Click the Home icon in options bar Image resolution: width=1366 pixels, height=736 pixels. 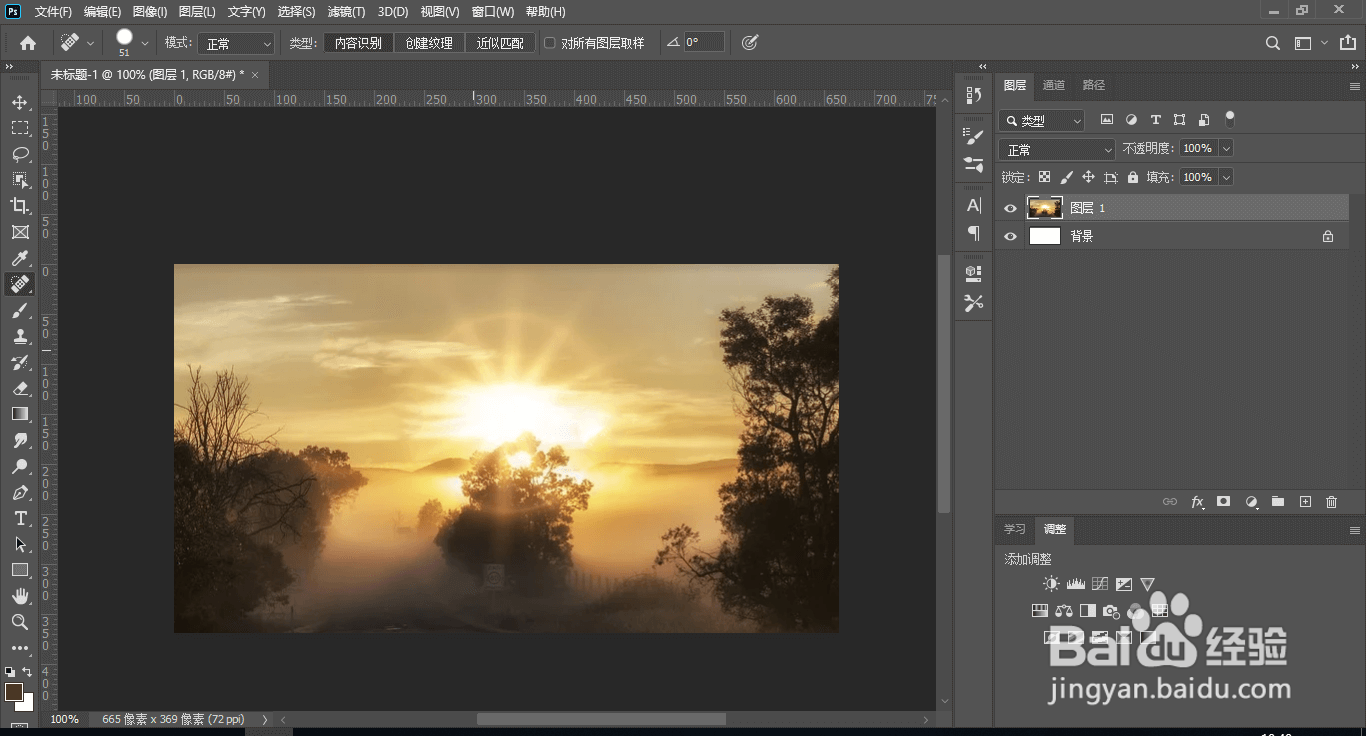[x=28, y=43]
